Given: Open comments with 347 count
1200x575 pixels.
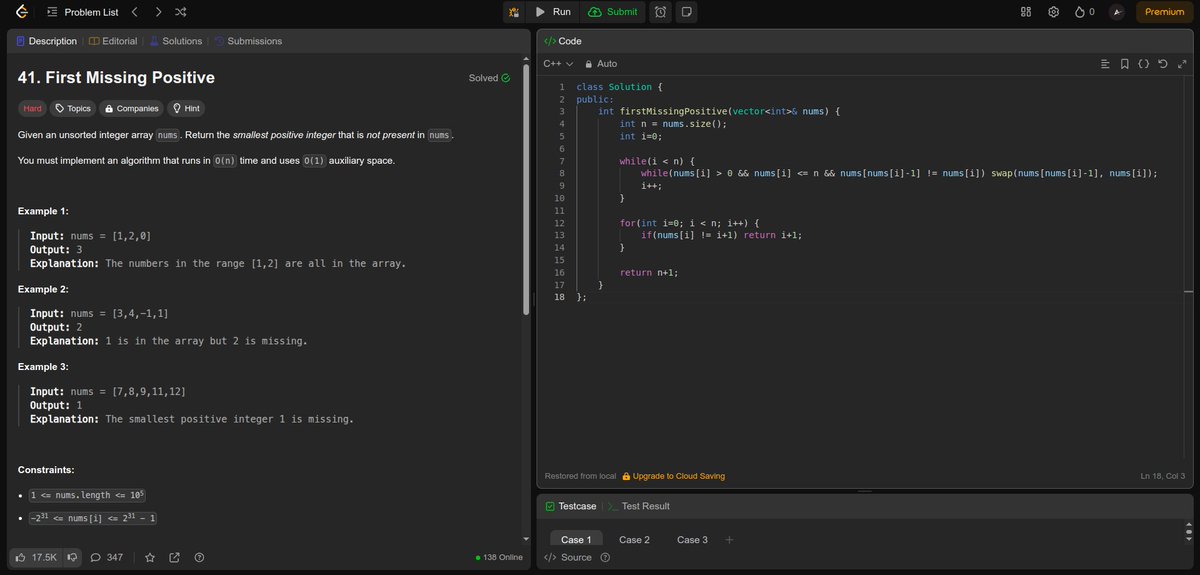Looking at the screenshot, I should 106,557.
